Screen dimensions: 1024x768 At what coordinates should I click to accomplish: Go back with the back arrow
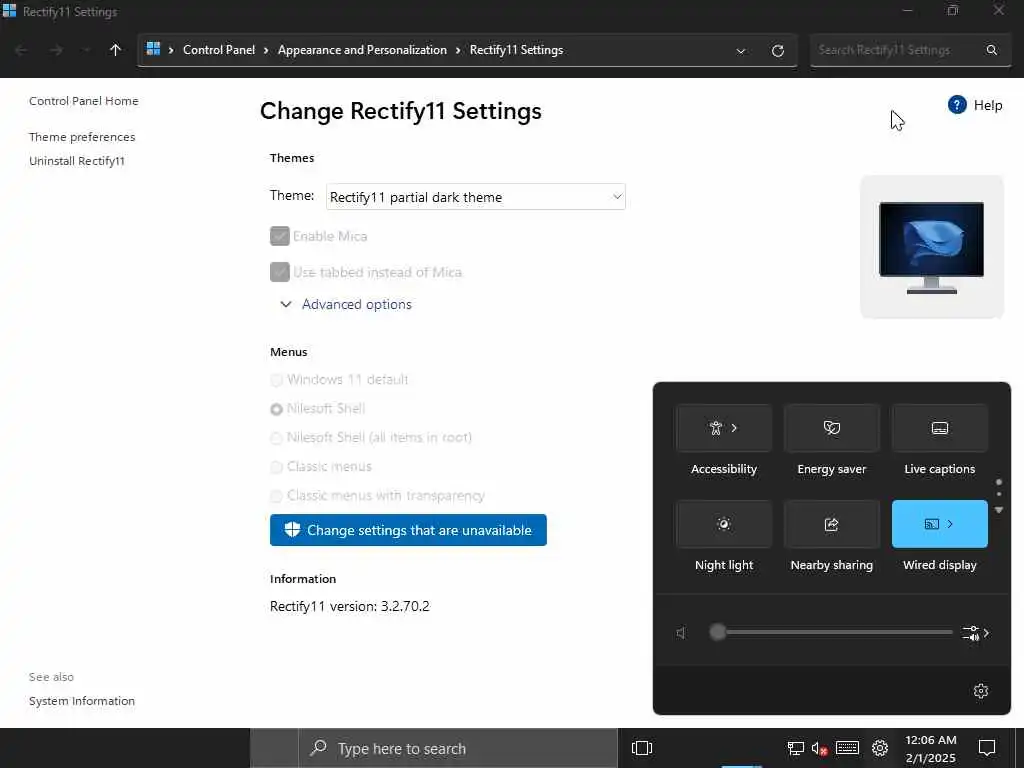click(x=20, y=50)
